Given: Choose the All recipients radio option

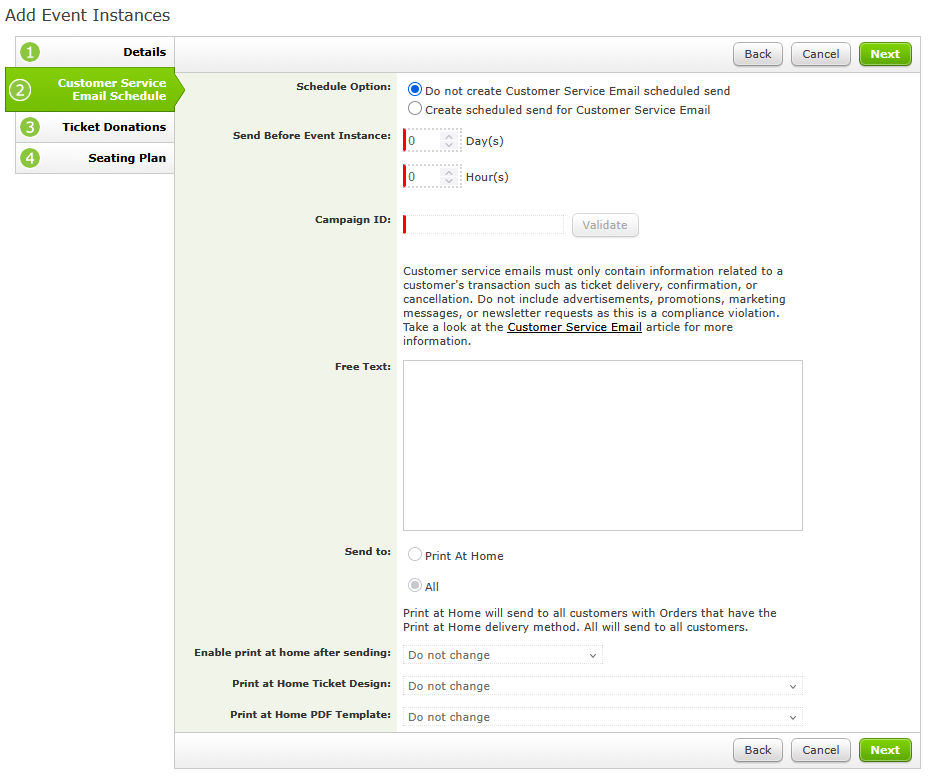Looking at the screenshot, I should click(415, 586).
